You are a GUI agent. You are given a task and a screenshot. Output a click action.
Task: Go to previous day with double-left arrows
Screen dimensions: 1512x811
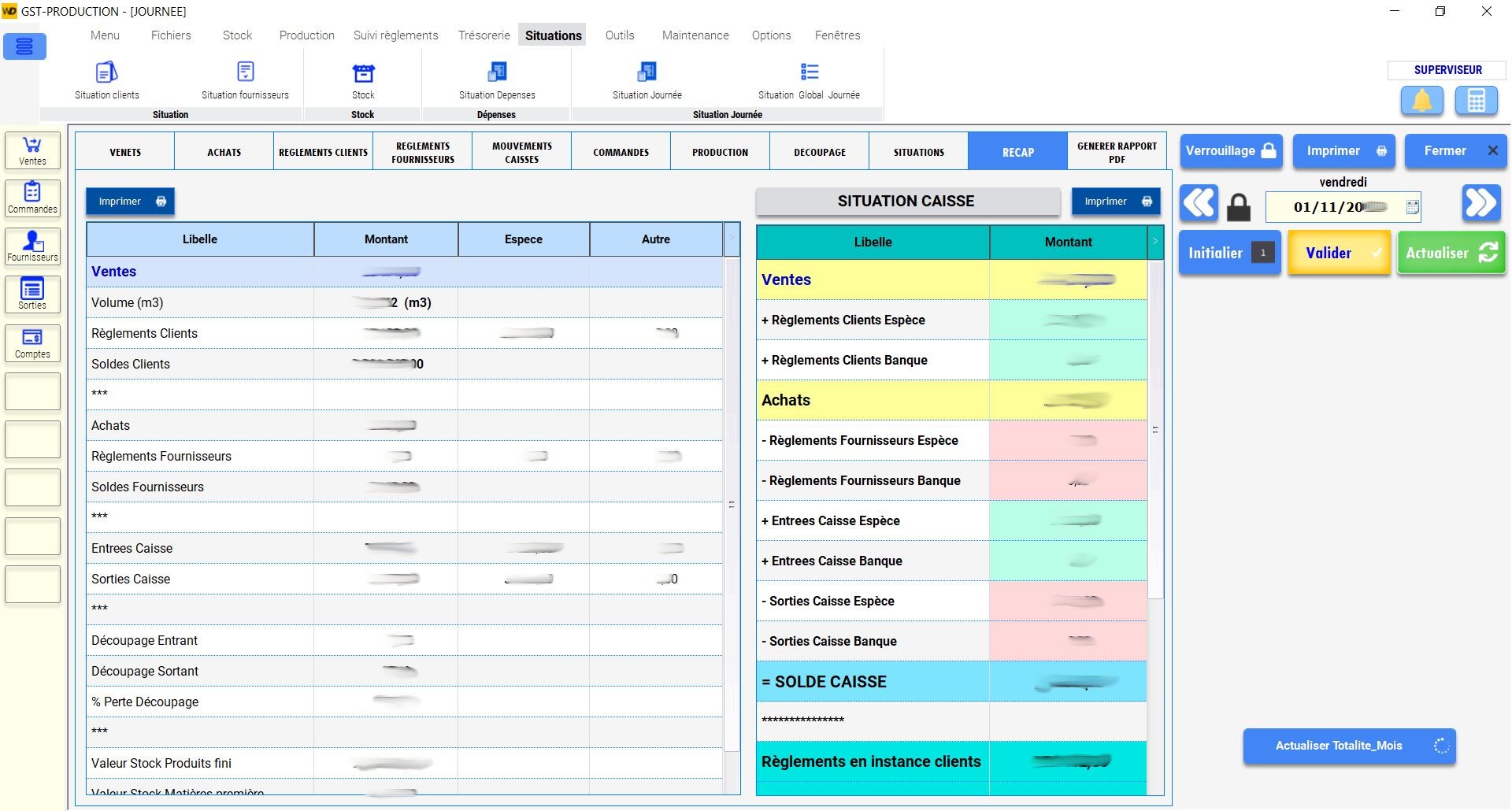tap(1199, 204)
